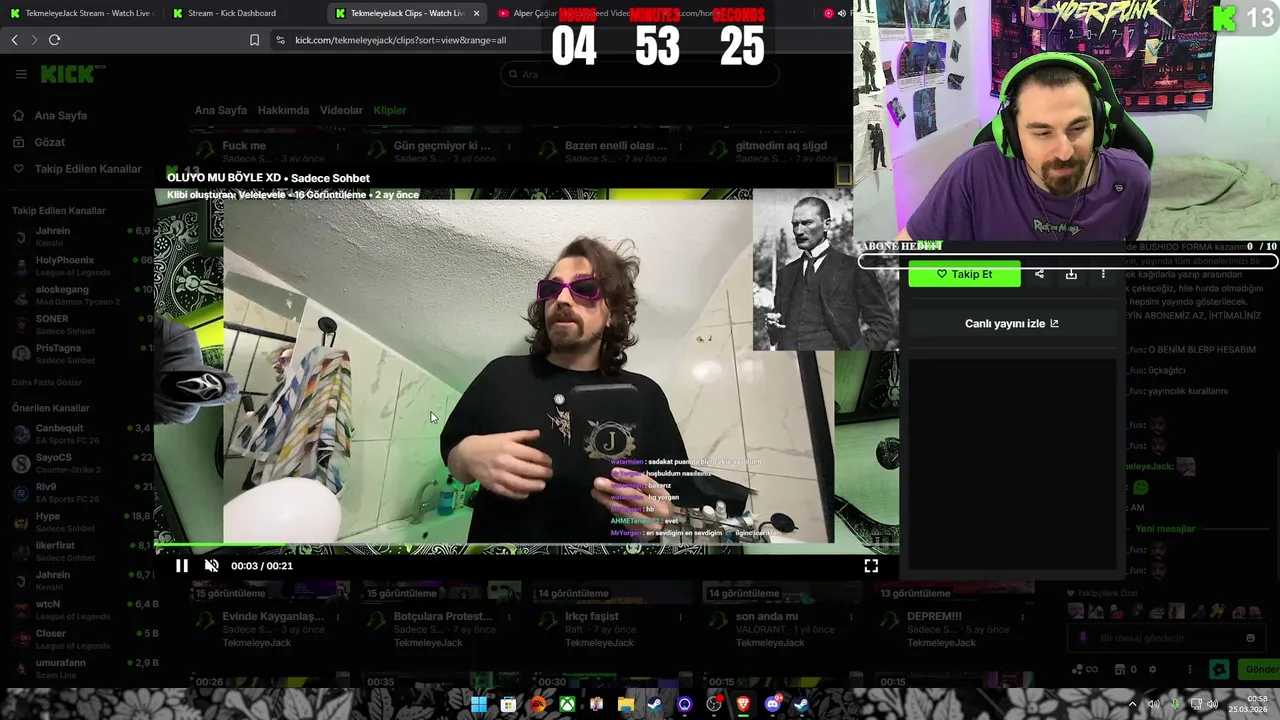Open options menu for Evinde Kayganlaş... clip
1280x720 pixels.
coord(338,618)
